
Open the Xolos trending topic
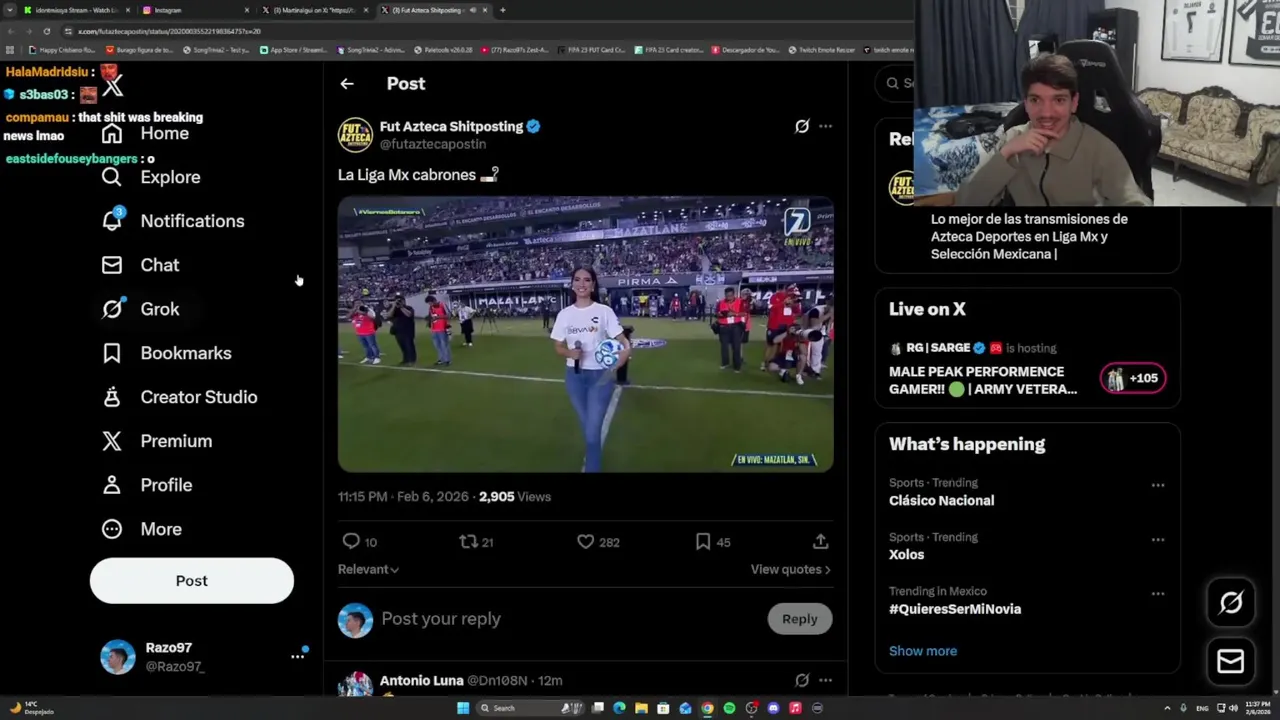pos(906,555)
